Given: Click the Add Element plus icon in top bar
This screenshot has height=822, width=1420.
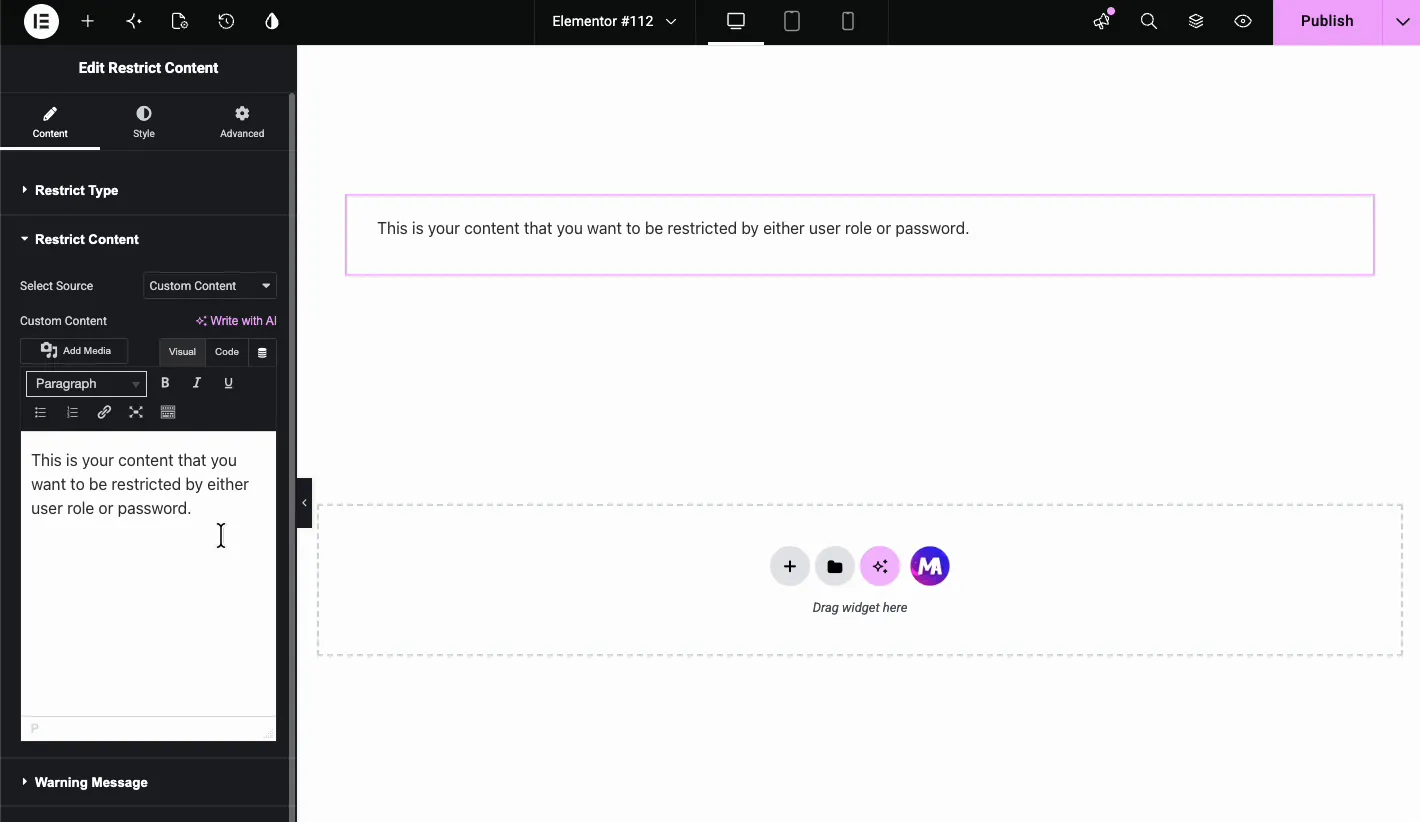Looking at the screenshot, I should (x=88, y=21).
